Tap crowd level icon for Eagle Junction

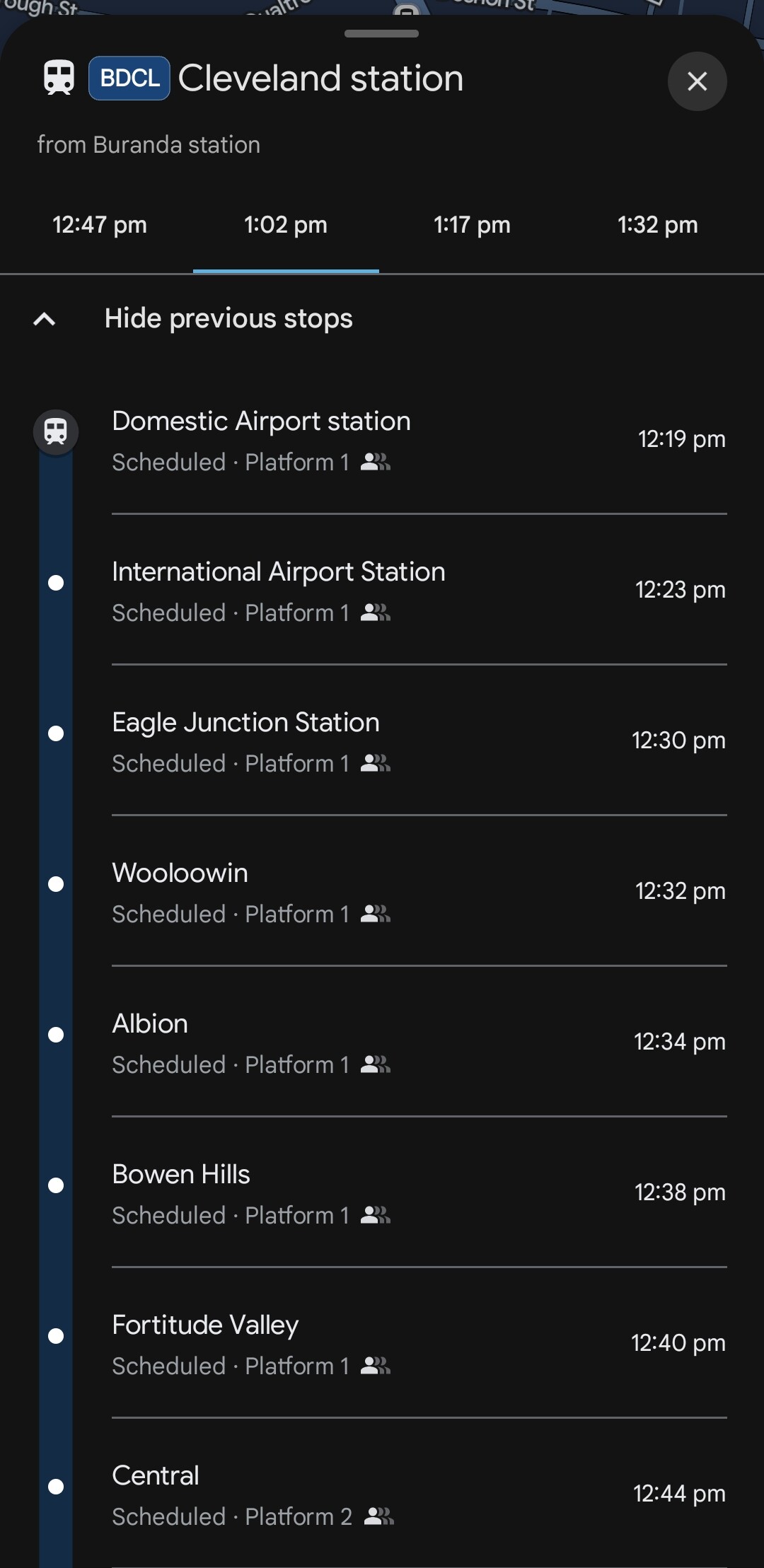tap(375, 763)
